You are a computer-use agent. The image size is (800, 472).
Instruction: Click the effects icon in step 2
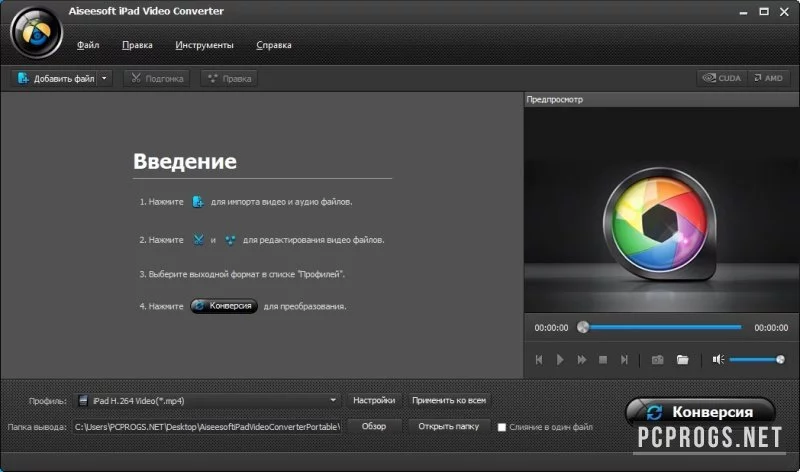(230, 239)
